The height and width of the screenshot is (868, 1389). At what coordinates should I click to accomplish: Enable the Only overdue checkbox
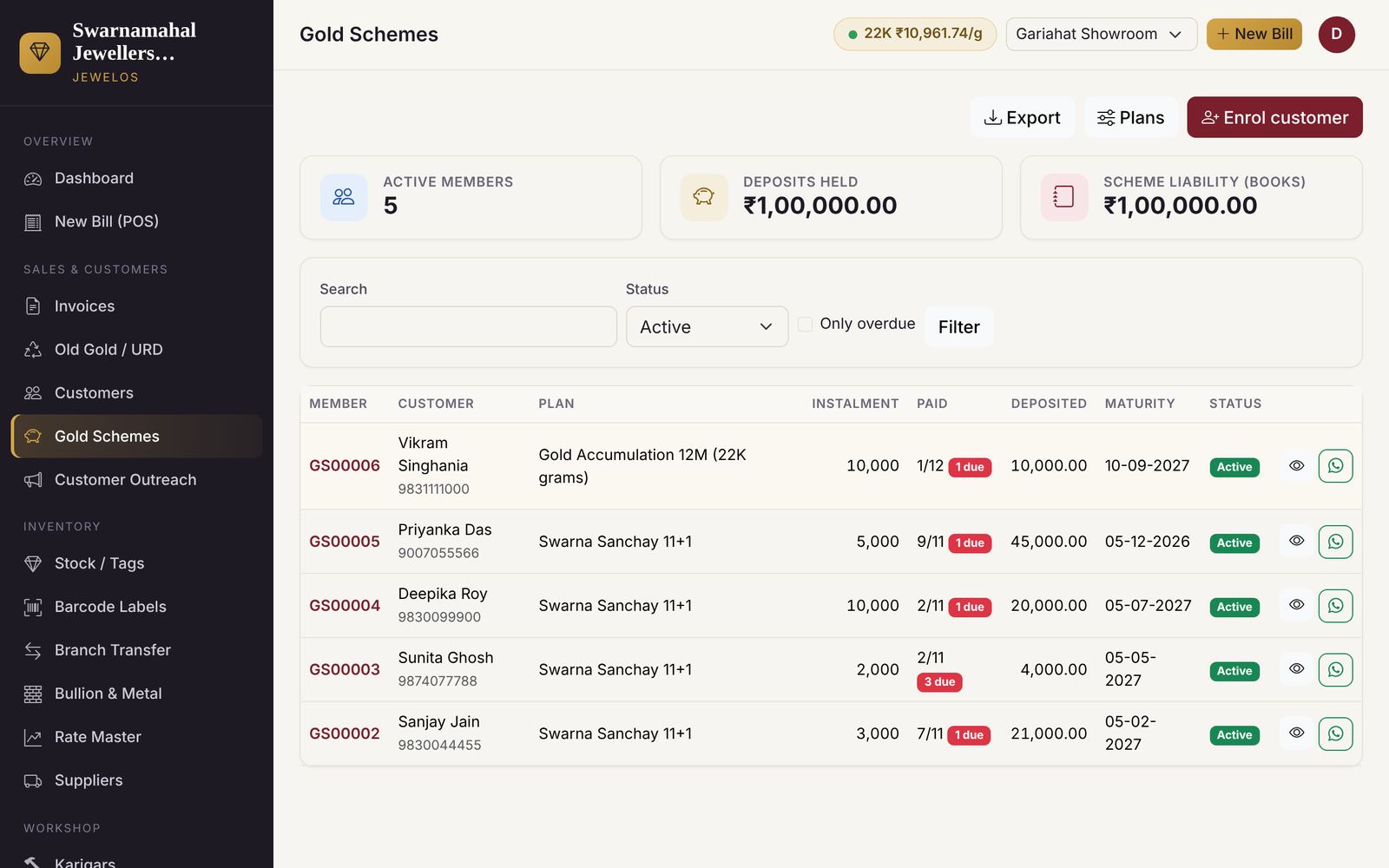805,324
